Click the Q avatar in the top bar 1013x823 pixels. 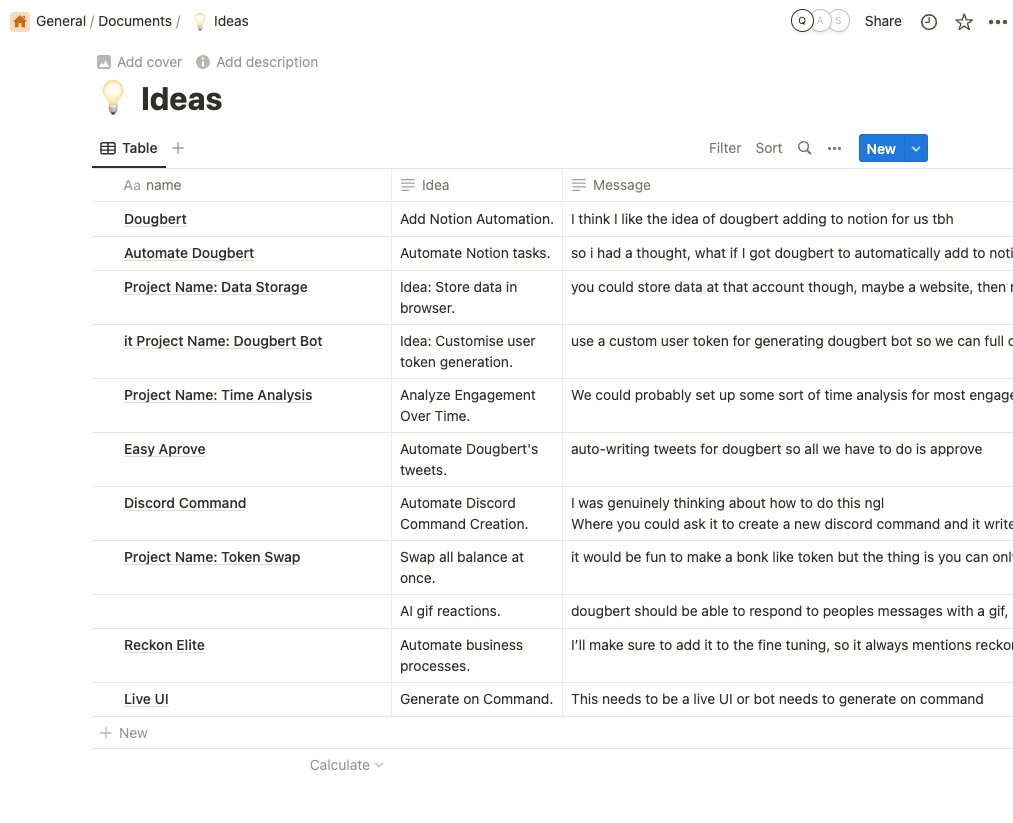[800, 20]
